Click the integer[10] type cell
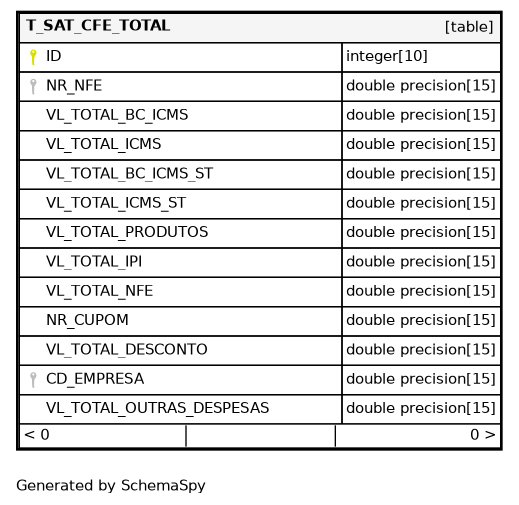 point(421,57)
